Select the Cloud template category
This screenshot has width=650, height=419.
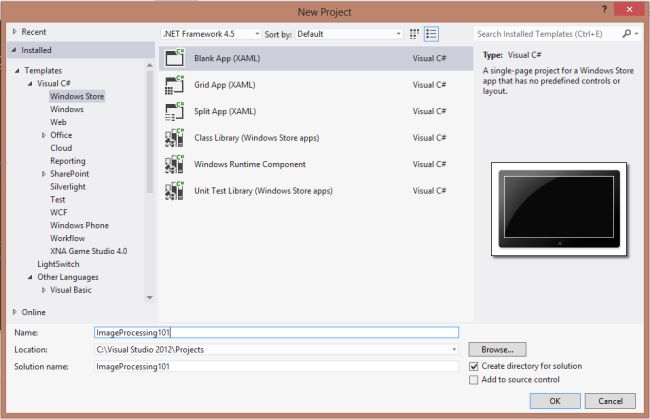point(61,148)
